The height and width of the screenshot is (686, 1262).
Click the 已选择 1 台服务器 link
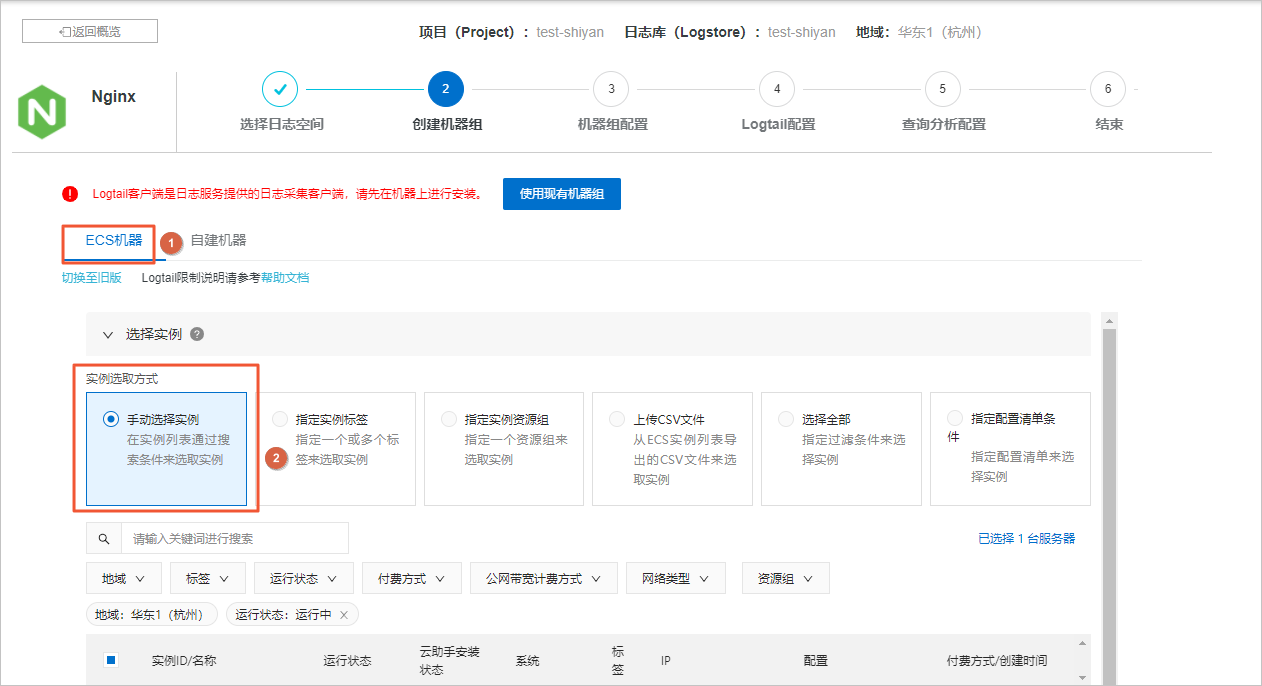[1027, 538]
